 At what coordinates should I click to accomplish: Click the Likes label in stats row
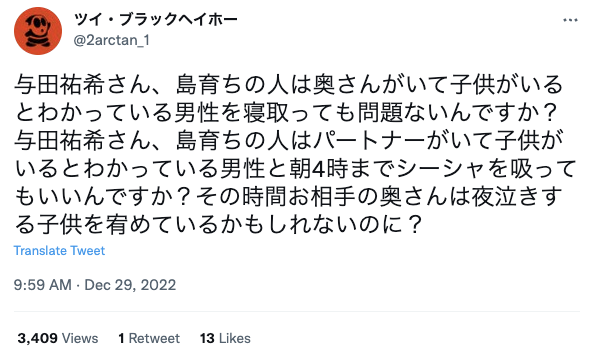(x=235, y=338)
